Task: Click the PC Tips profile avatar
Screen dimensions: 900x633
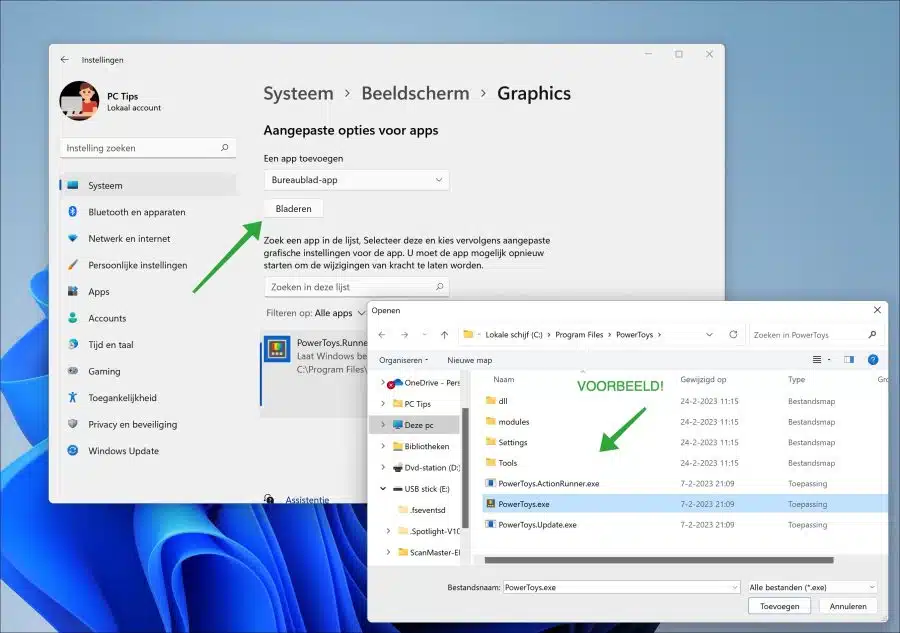Action: click(79, 100)
